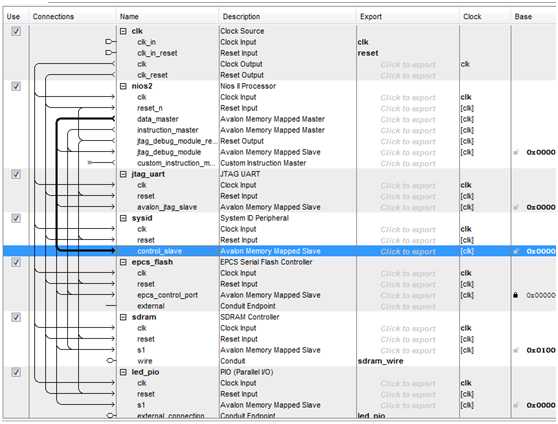Select the epcs_control_port interface row

(167, 295)
